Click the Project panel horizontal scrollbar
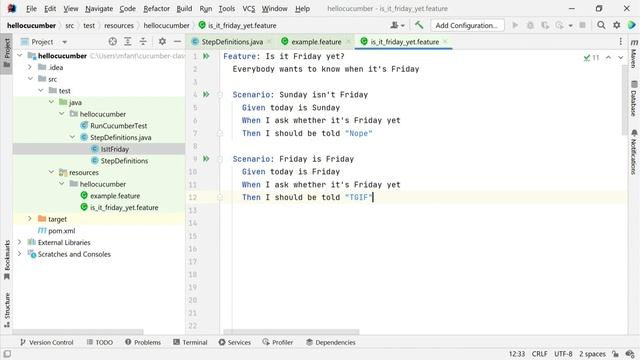Screen dimensions: 640x360 (x=78, y=332)
